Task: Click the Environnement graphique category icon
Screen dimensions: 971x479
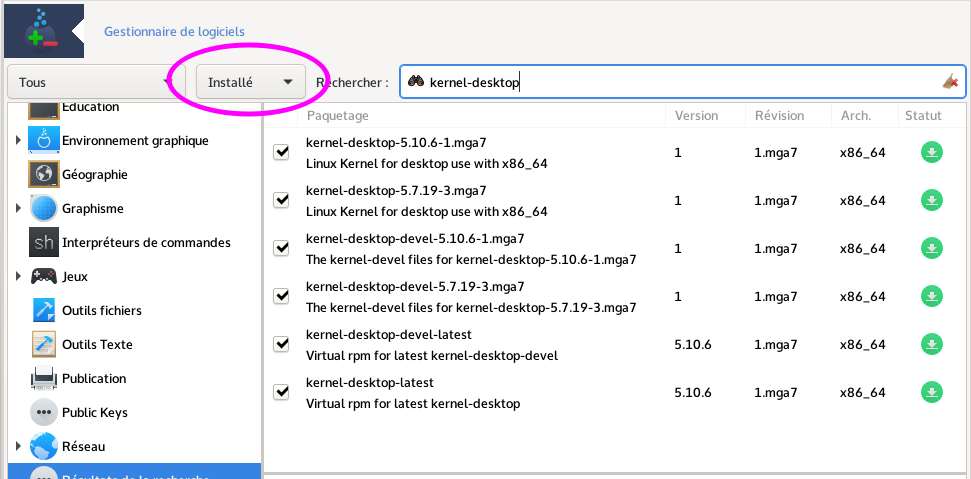Action: [x=43, y=140]
